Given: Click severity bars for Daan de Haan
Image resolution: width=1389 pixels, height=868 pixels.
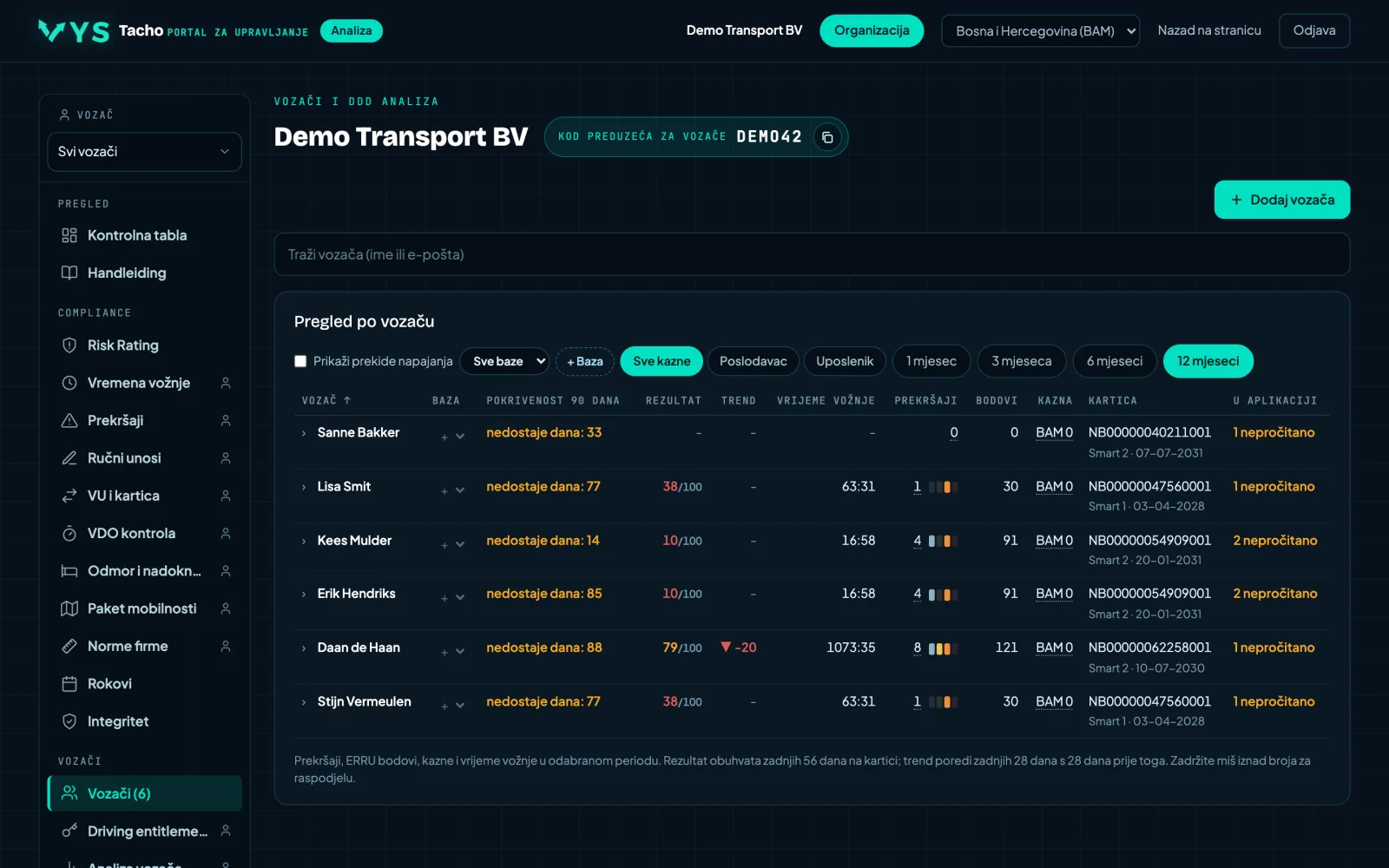Looking at the screenshot, I should coord(942,648).
